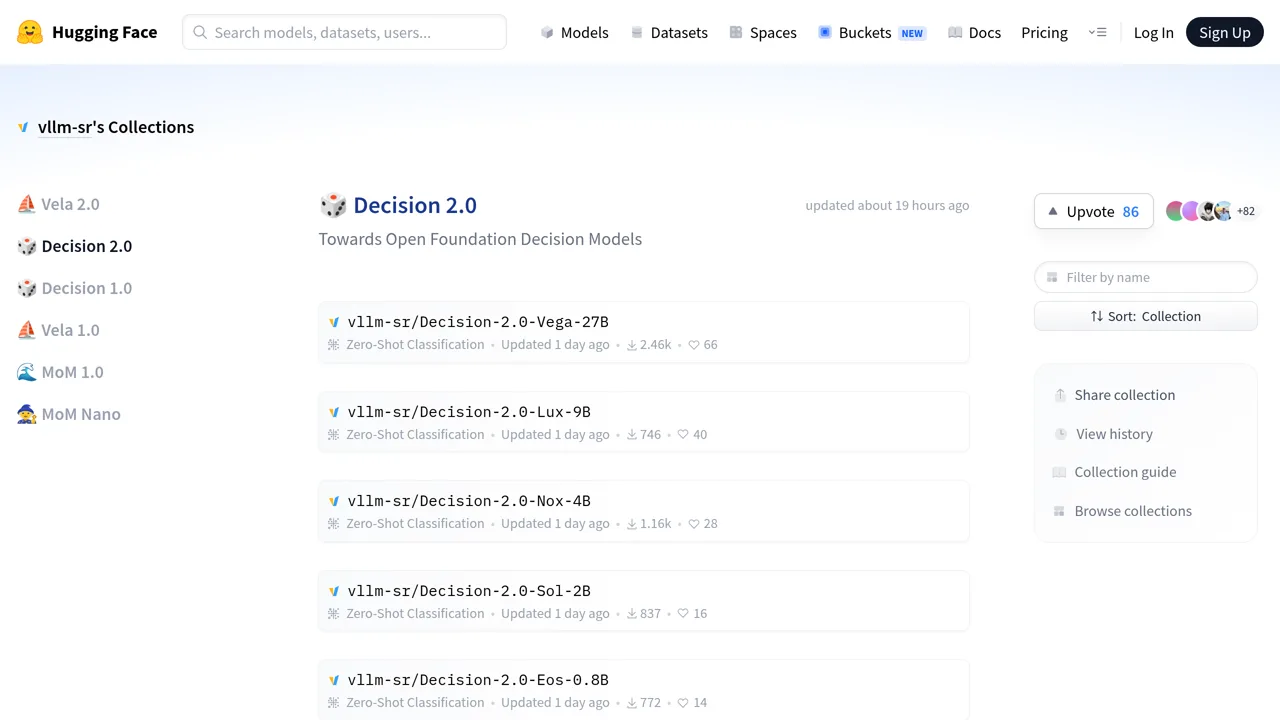Open the Vela 1.0 collection
This screenshot has width=1280, height=720.
(x=59, y=330)
